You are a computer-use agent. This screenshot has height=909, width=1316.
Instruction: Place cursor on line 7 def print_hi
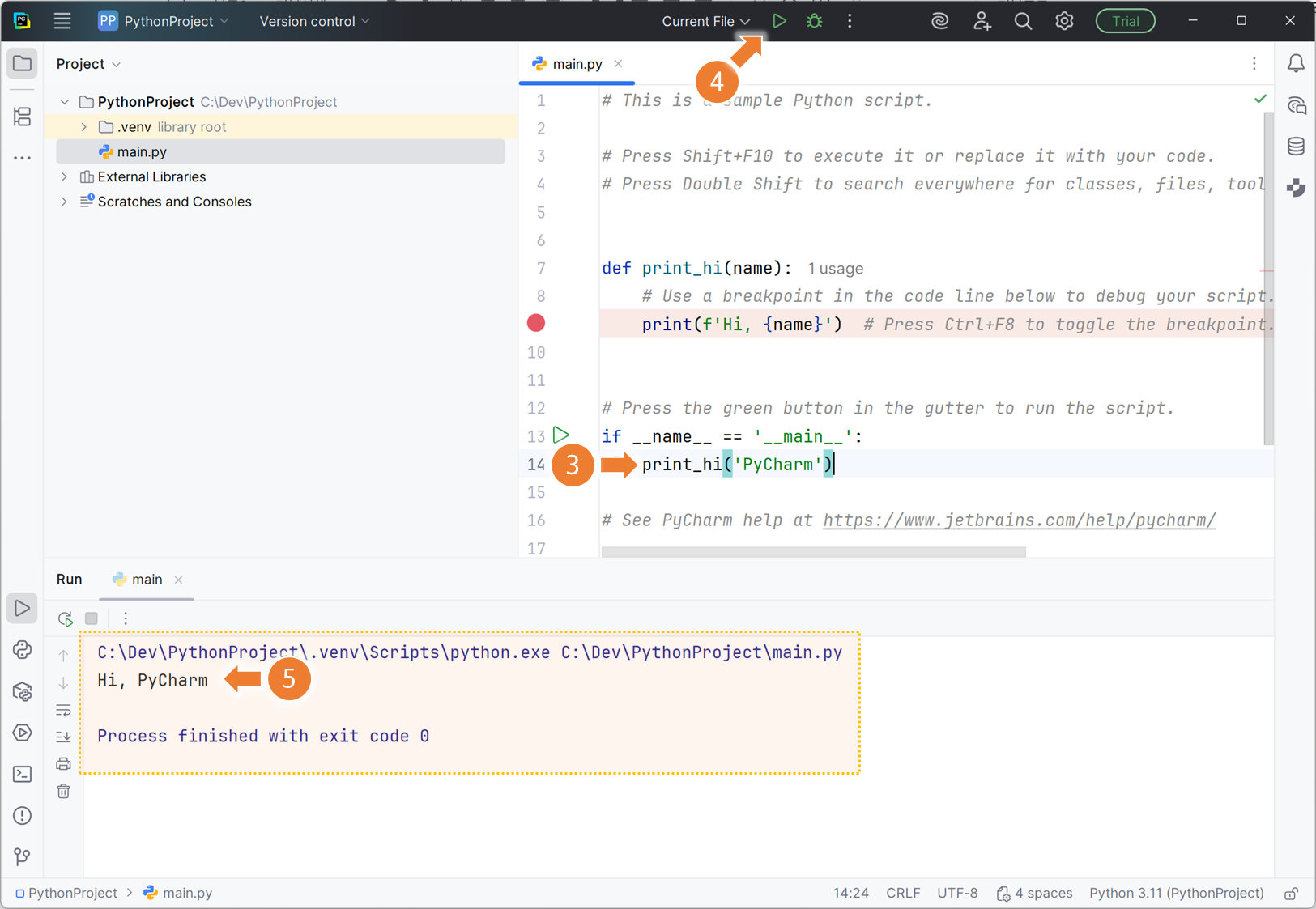click(x=696, y=269)
